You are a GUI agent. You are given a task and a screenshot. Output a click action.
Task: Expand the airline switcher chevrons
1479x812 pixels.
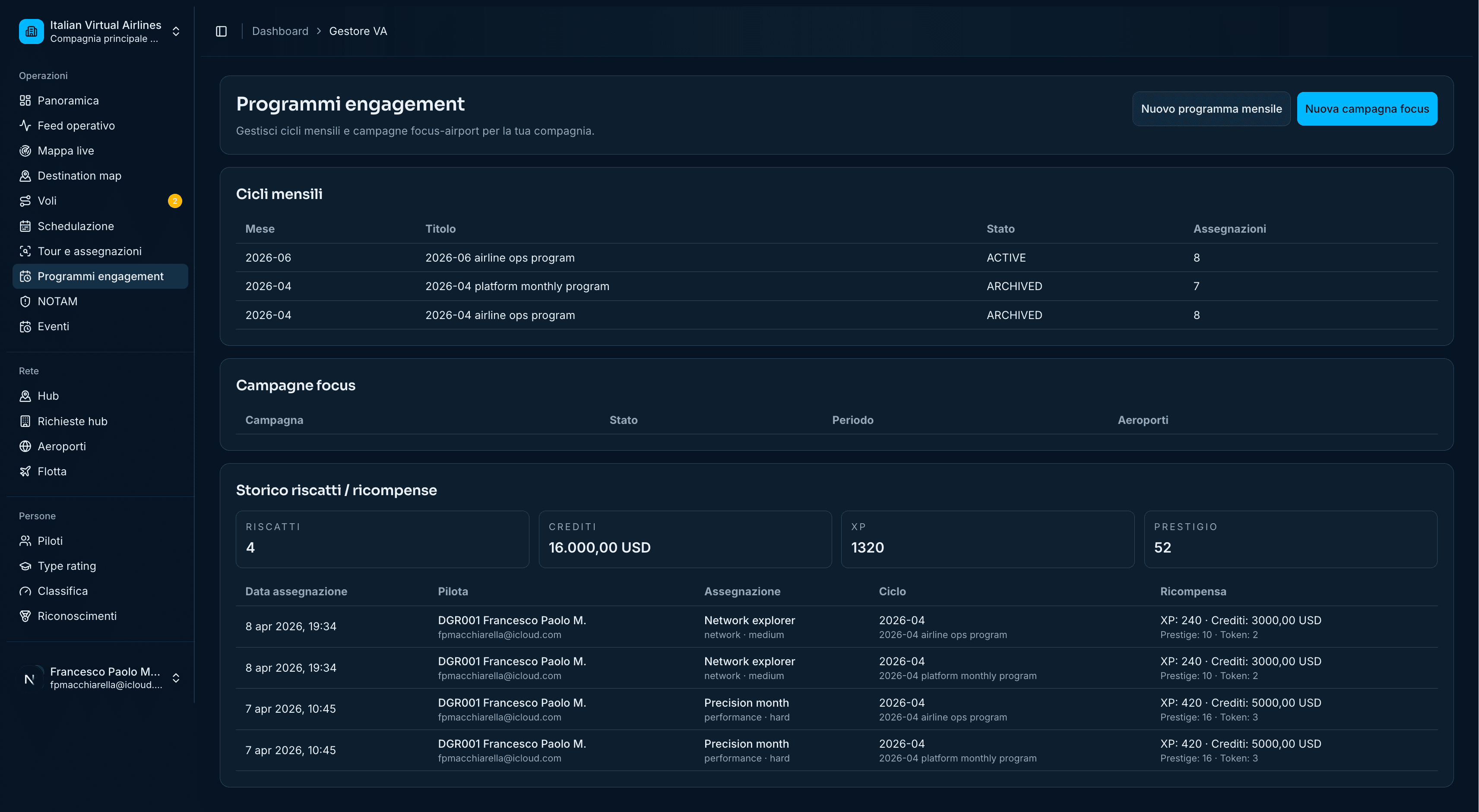(176, 32)
